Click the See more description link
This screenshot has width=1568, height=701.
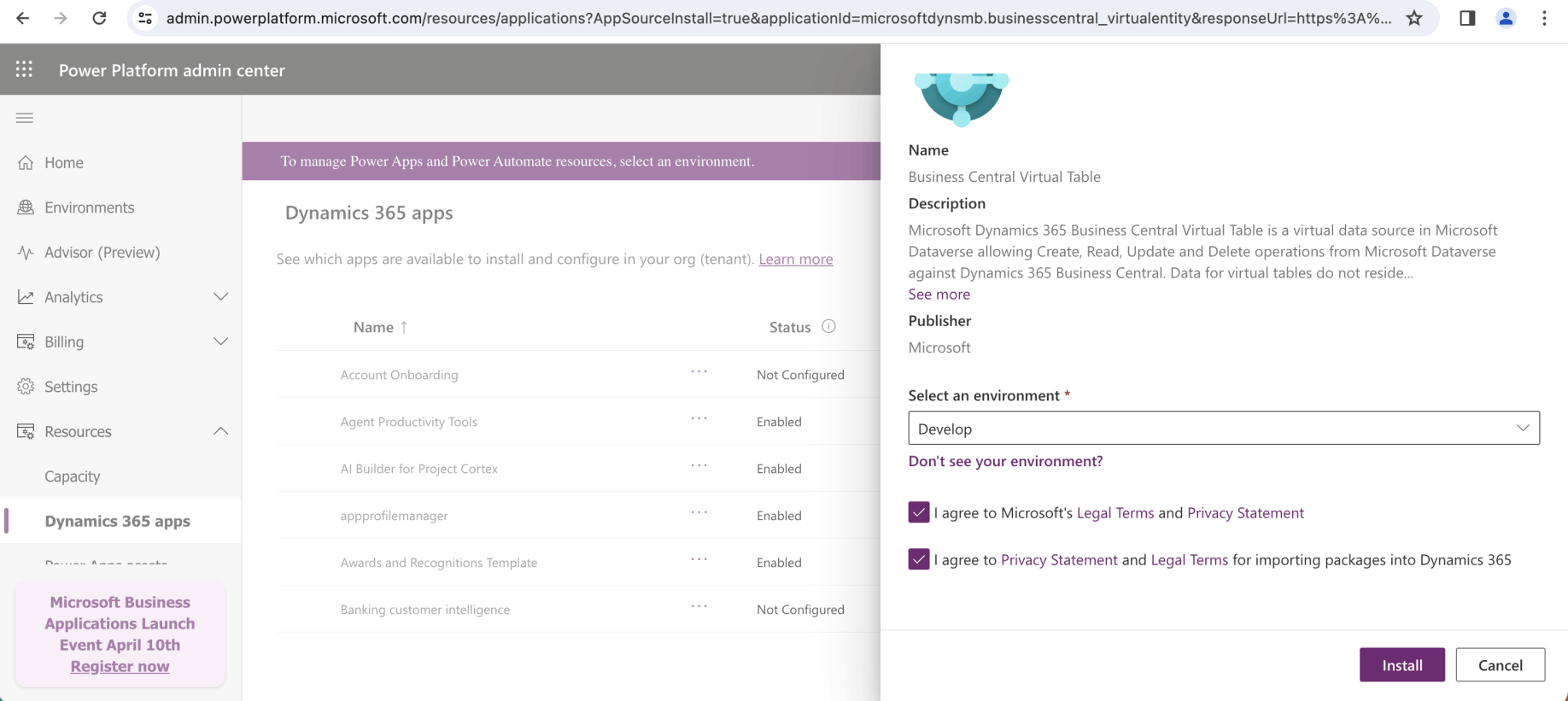[939, 295]
